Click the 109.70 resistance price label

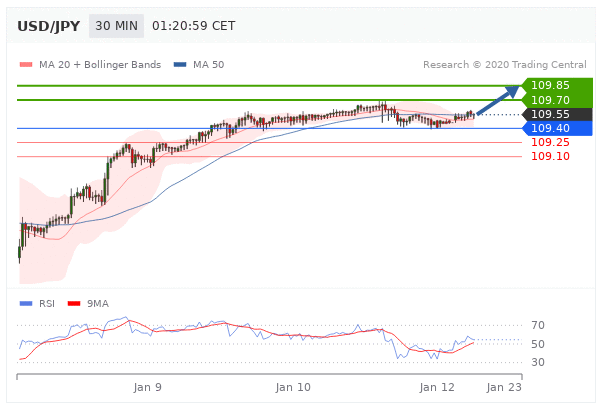tap(550, 100)
